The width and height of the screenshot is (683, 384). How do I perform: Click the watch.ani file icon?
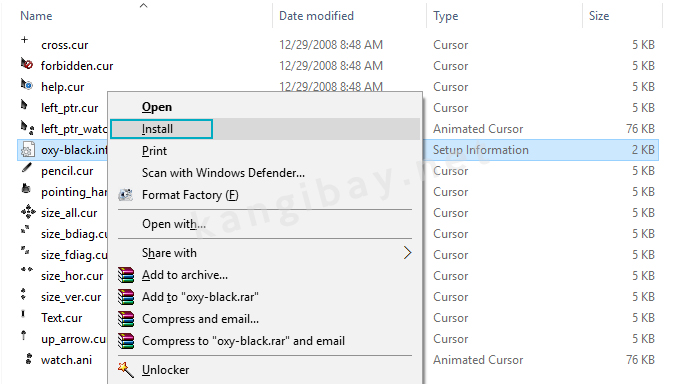pyautogui.click(x=29, y=359)
